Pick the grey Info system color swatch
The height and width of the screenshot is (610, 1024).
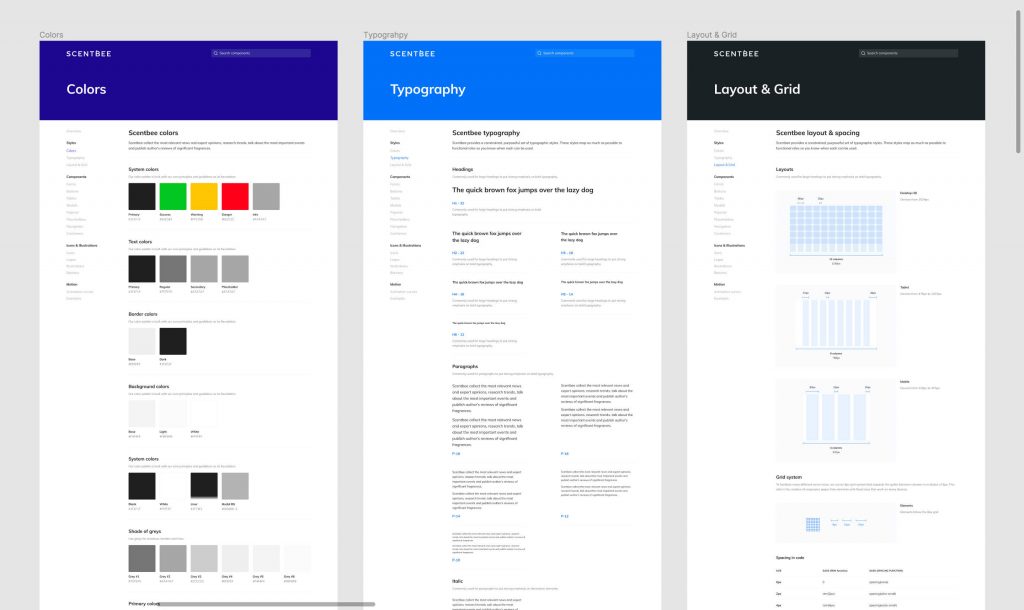tap(266, 197)
